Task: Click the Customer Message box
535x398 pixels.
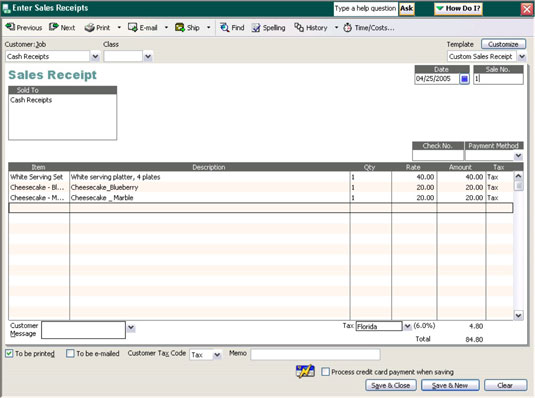Action: [x=83, y=330]
